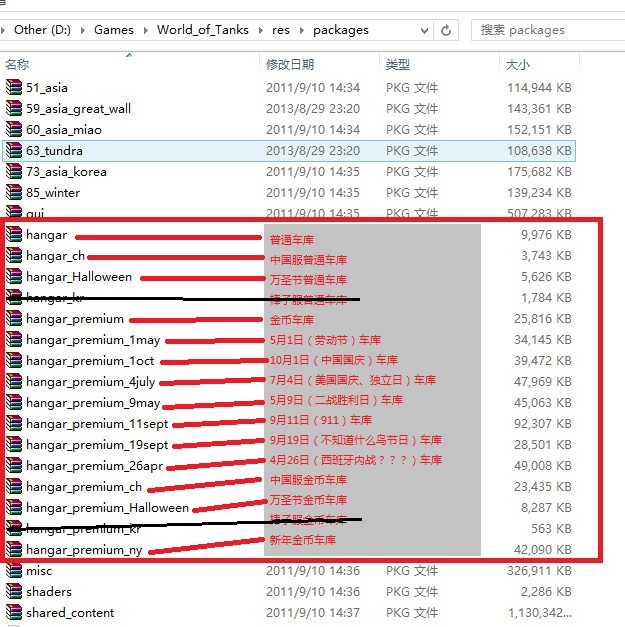
Task: Select the misc file name
Action: click(x=39, y=571)
